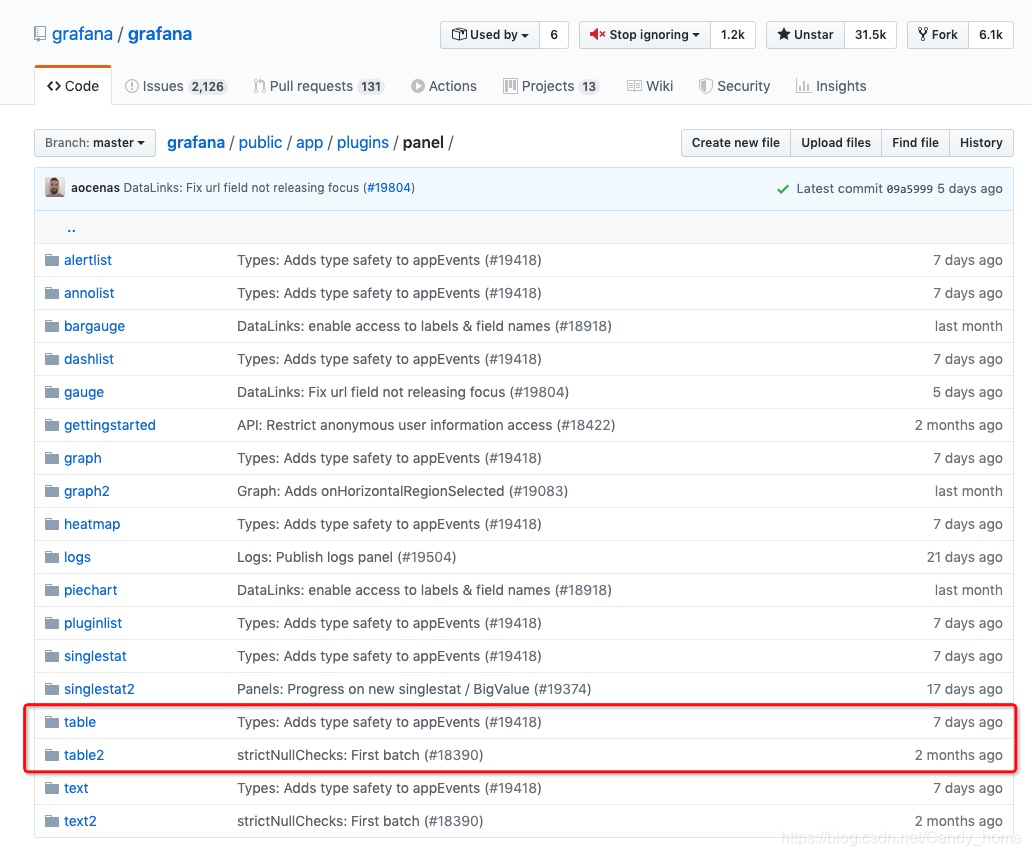Open the heatmap folder link
This screenshot has width=1031, height=856.
pos(92,524)
